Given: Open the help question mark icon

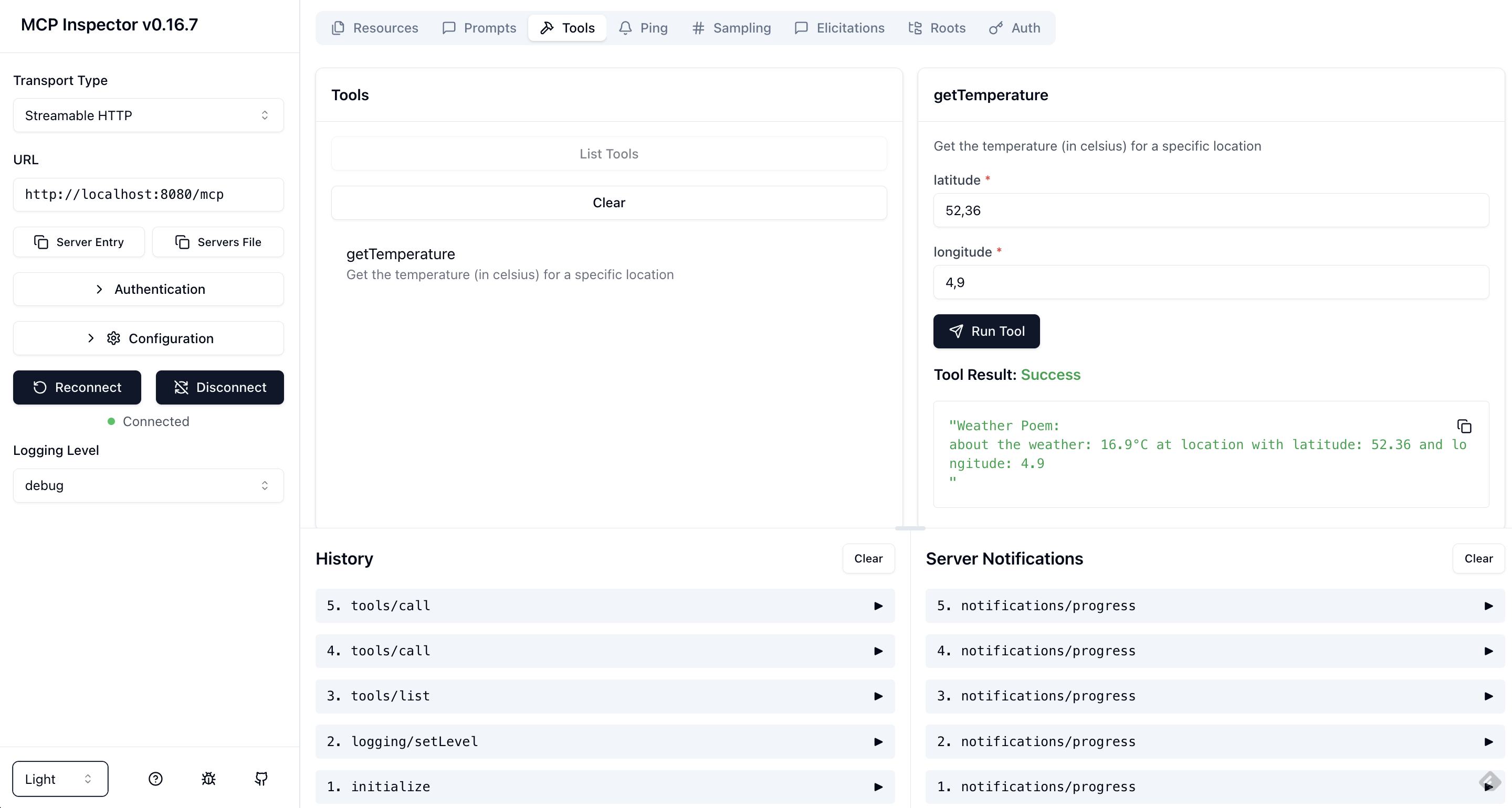Looking at the screenshot, I should pyautogui.click(x=155, y=779).
